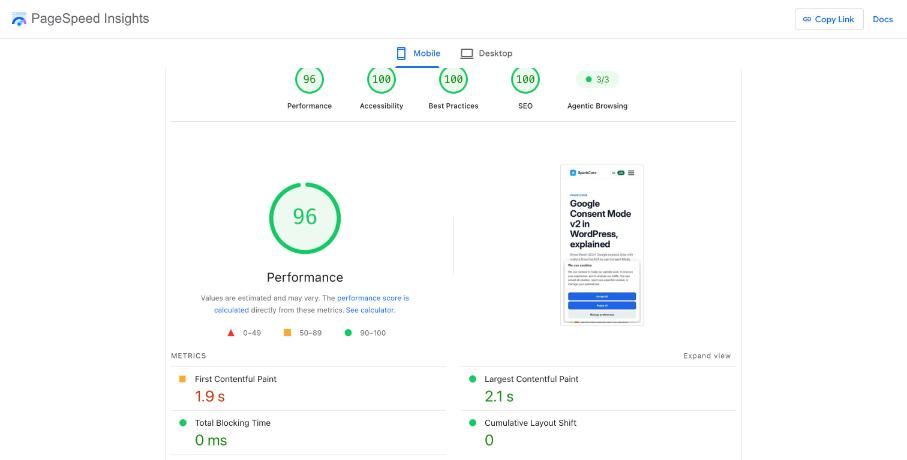907x460 pixels.
Task: Click the 0 ms Total Blocking Time value
Action: (211, 440)
